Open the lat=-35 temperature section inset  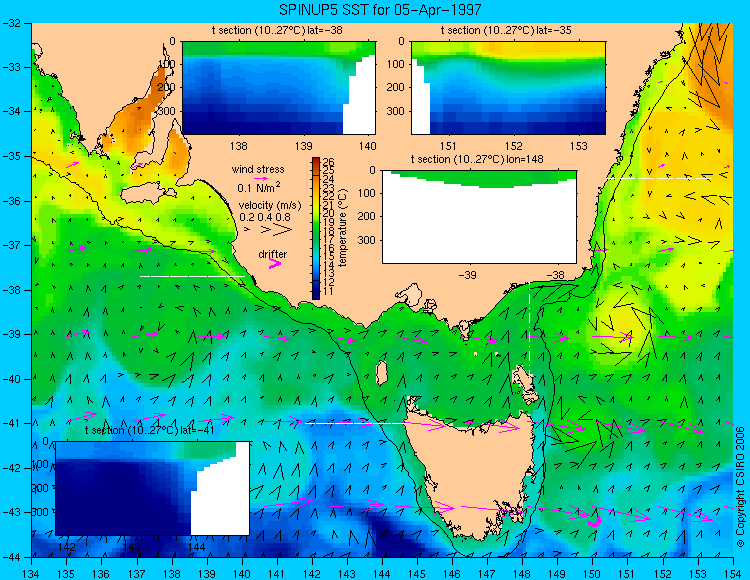pyautogui.click(x=508, y=88)
